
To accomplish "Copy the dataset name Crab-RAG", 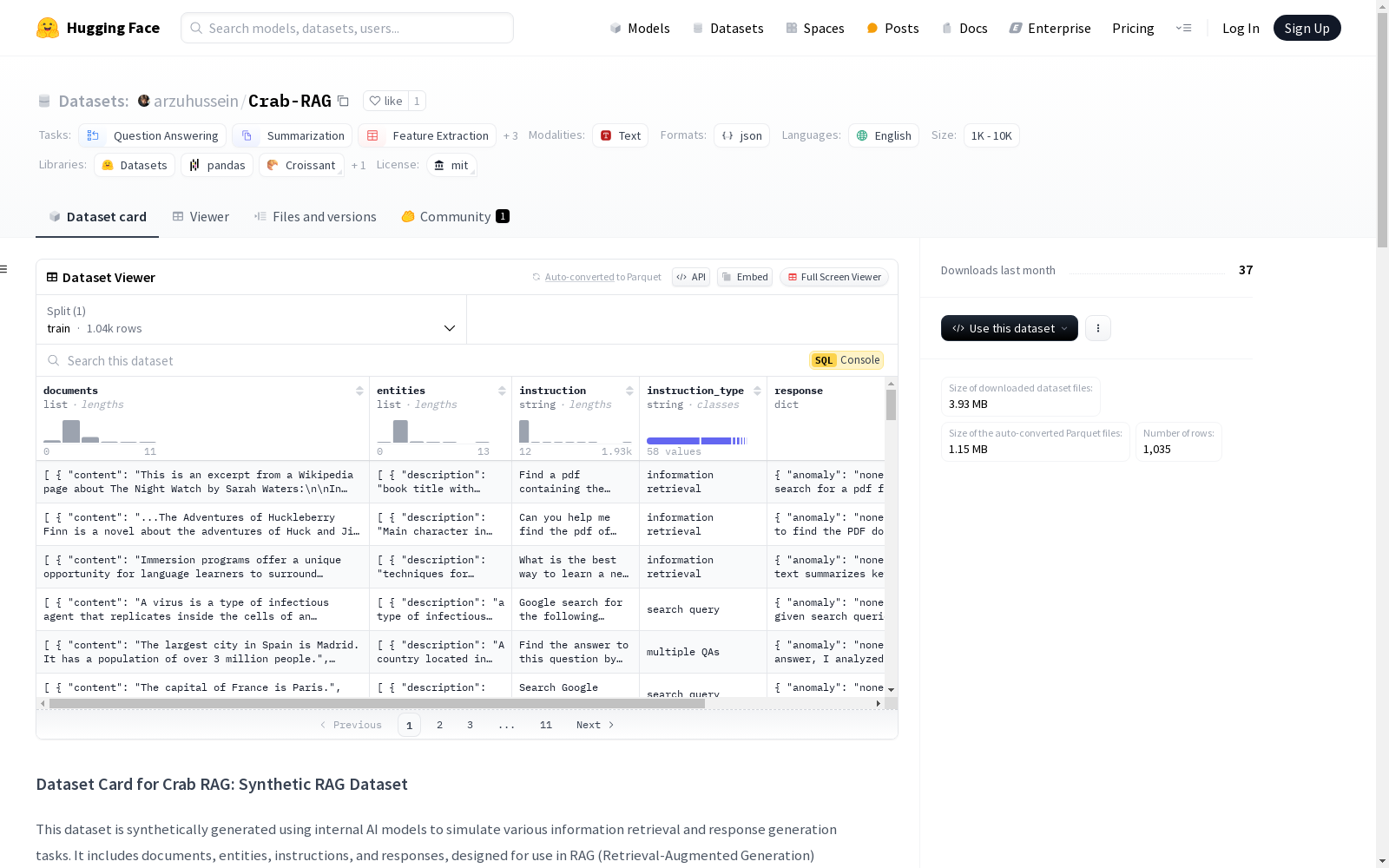I will 343,101.
